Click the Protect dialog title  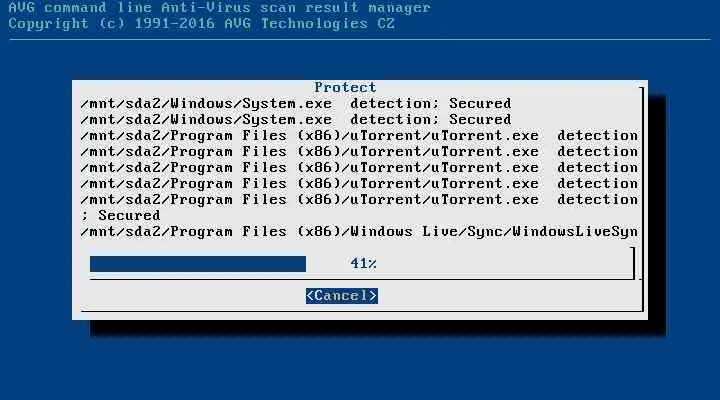[345, 87]
